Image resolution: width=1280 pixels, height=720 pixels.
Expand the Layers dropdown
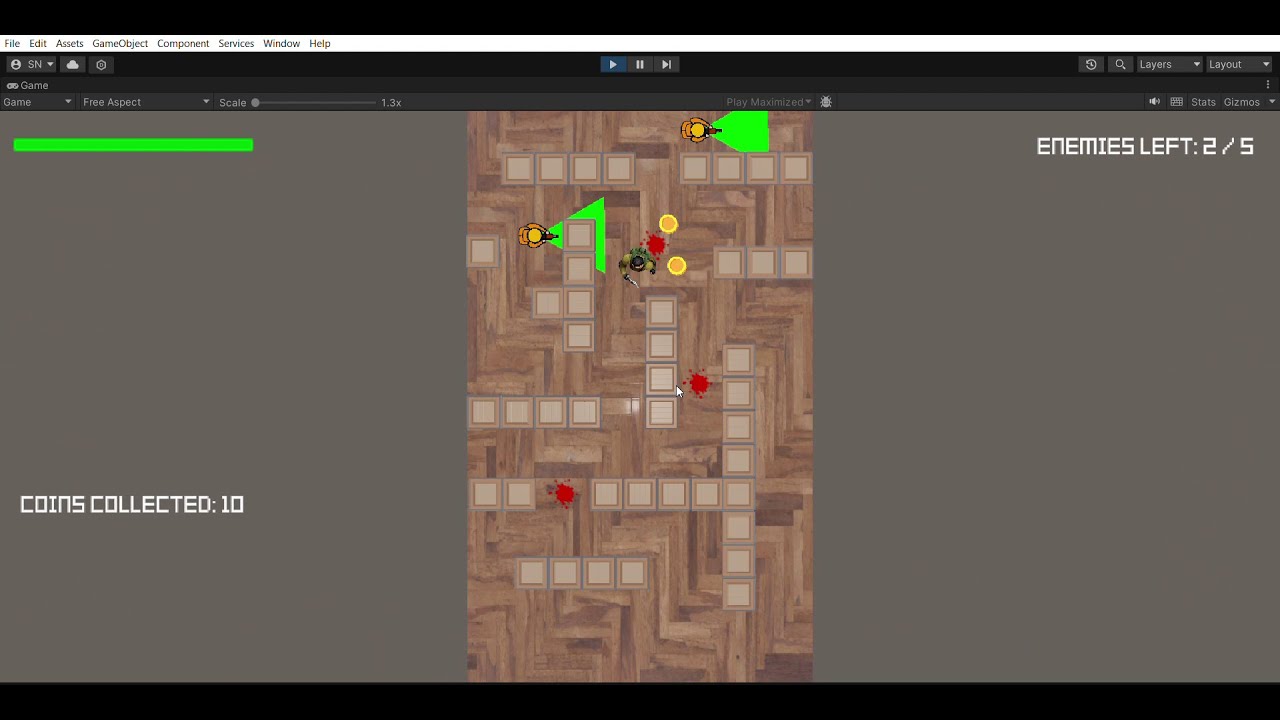1169,64
